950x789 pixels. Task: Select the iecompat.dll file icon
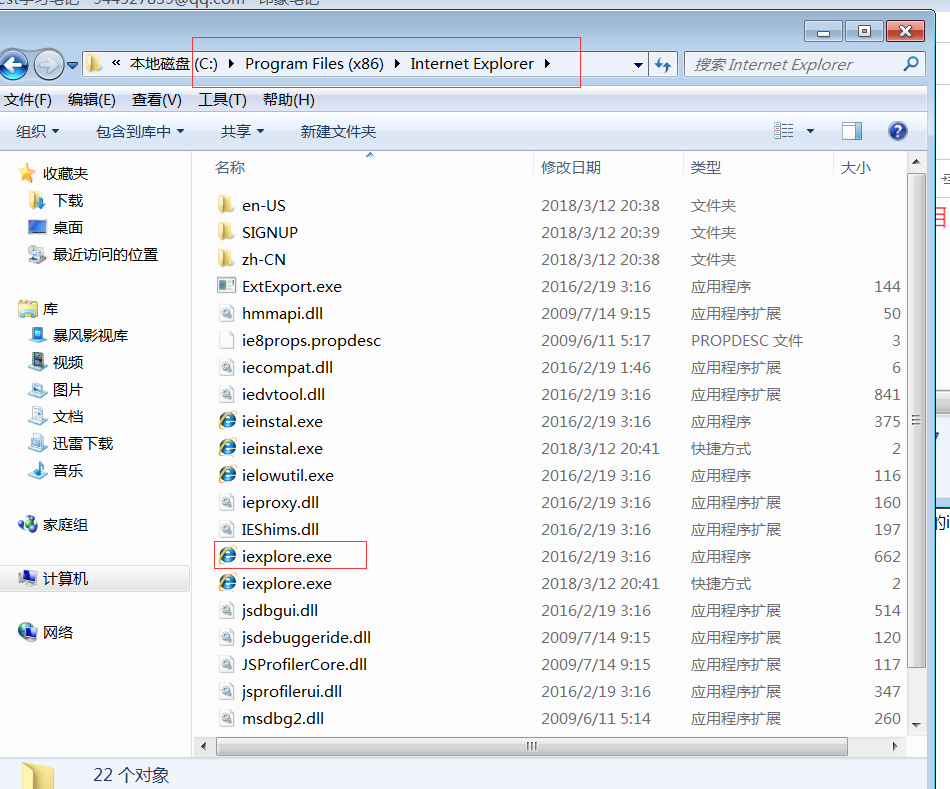(x=227, y=367)
